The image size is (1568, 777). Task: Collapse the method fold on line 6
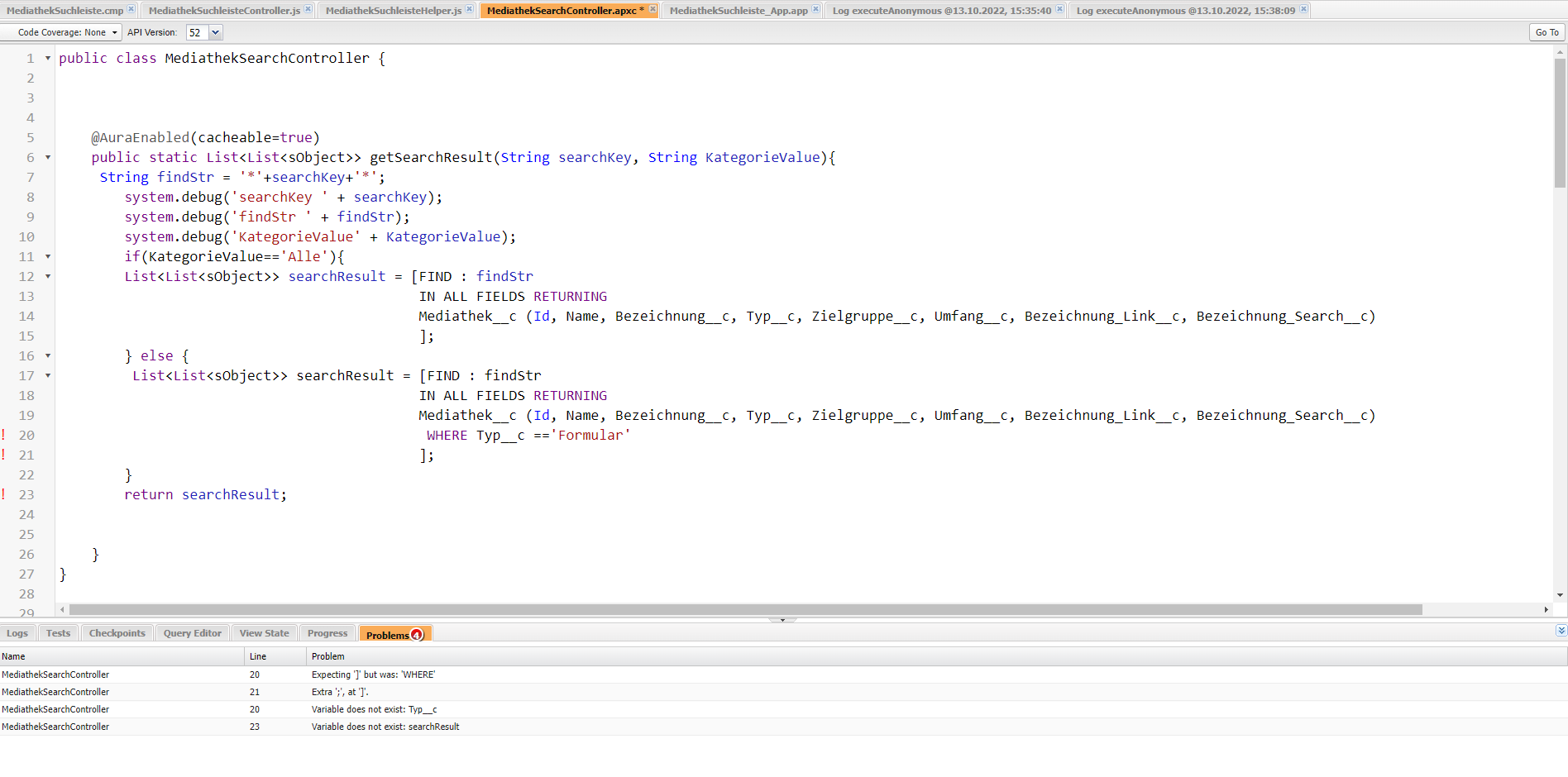pyautogui.click(x=47, y=157)
